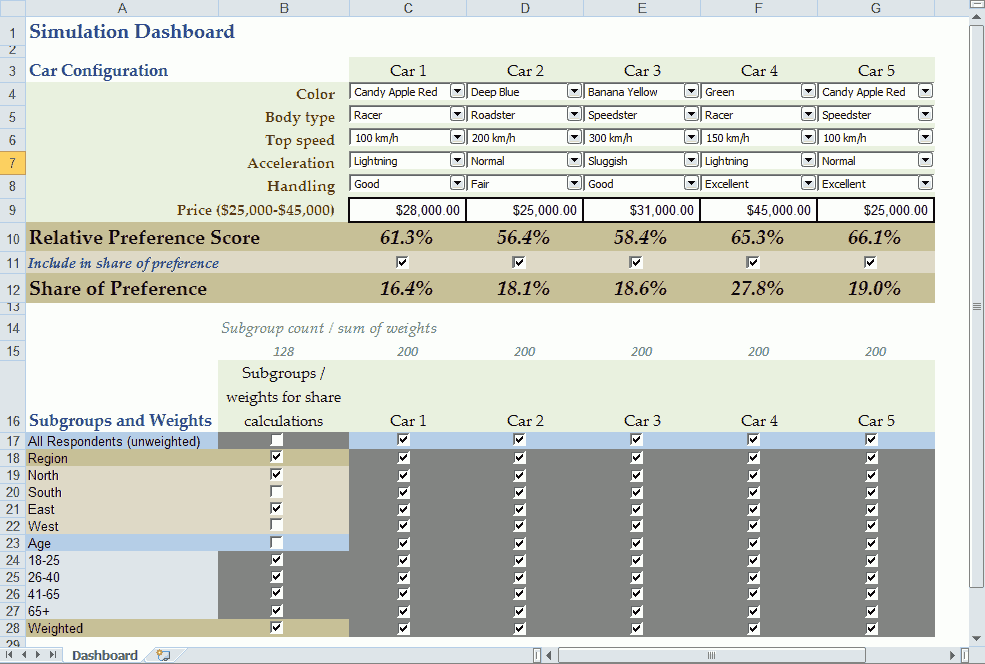Check the Age subgroup checkbox
Viewport: 985px width, 664px height.
point(276,542)
